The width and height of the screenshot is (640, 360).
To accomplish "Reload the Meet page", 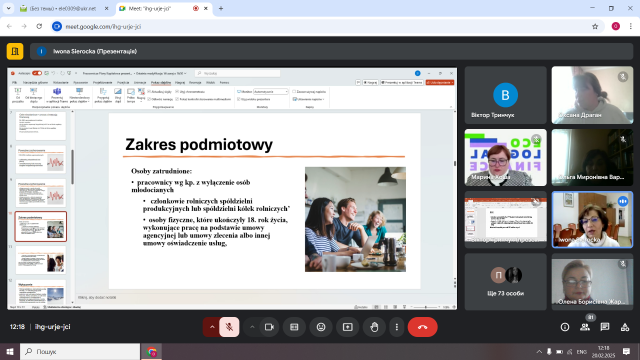I will 39,26.
